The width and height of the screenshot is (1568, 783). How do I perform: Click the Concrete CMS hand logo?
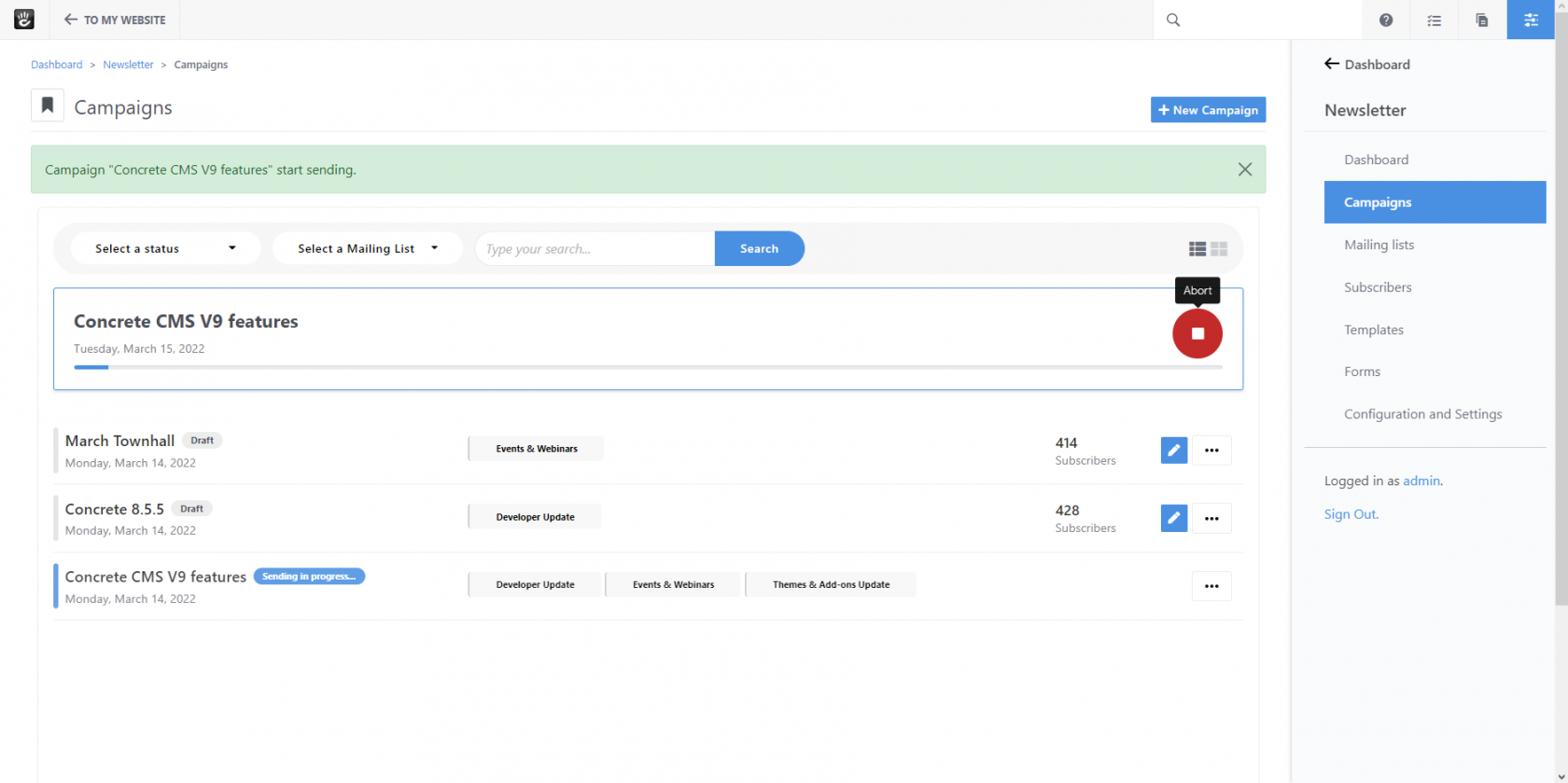click(24, 20)
